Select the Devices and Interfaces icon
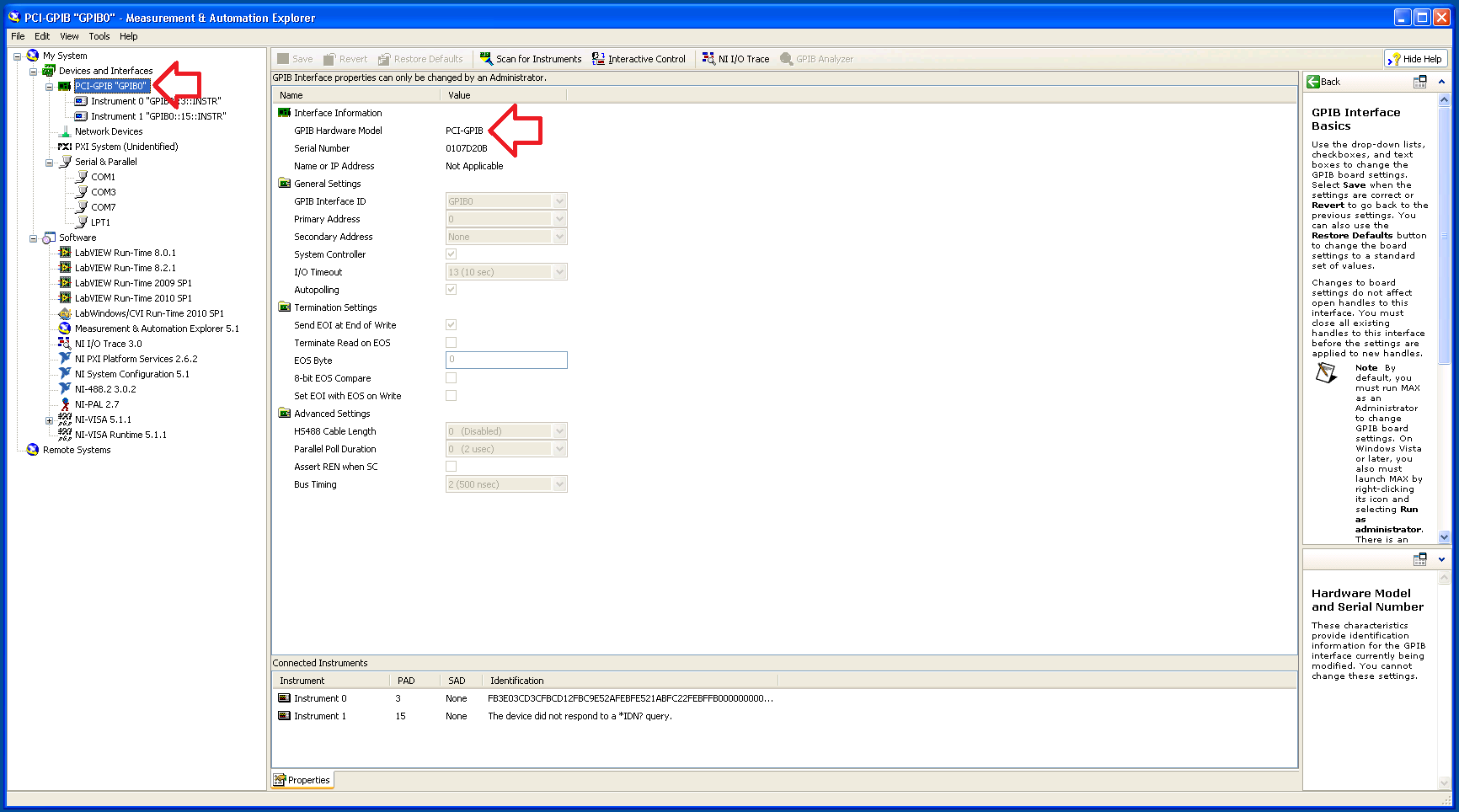 (x=49, y=71)
